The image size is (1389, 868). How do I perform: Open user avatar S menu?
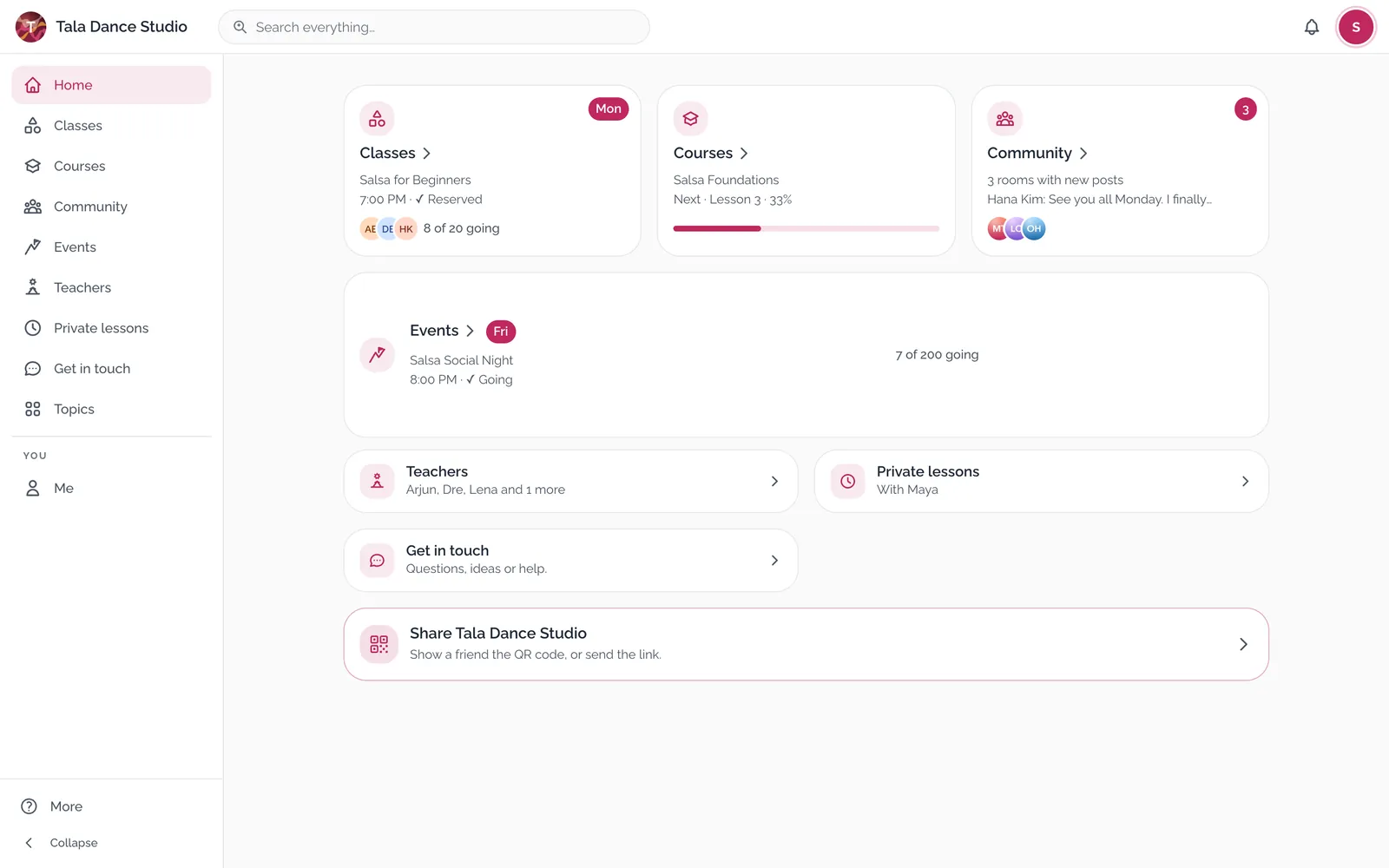1356,27
